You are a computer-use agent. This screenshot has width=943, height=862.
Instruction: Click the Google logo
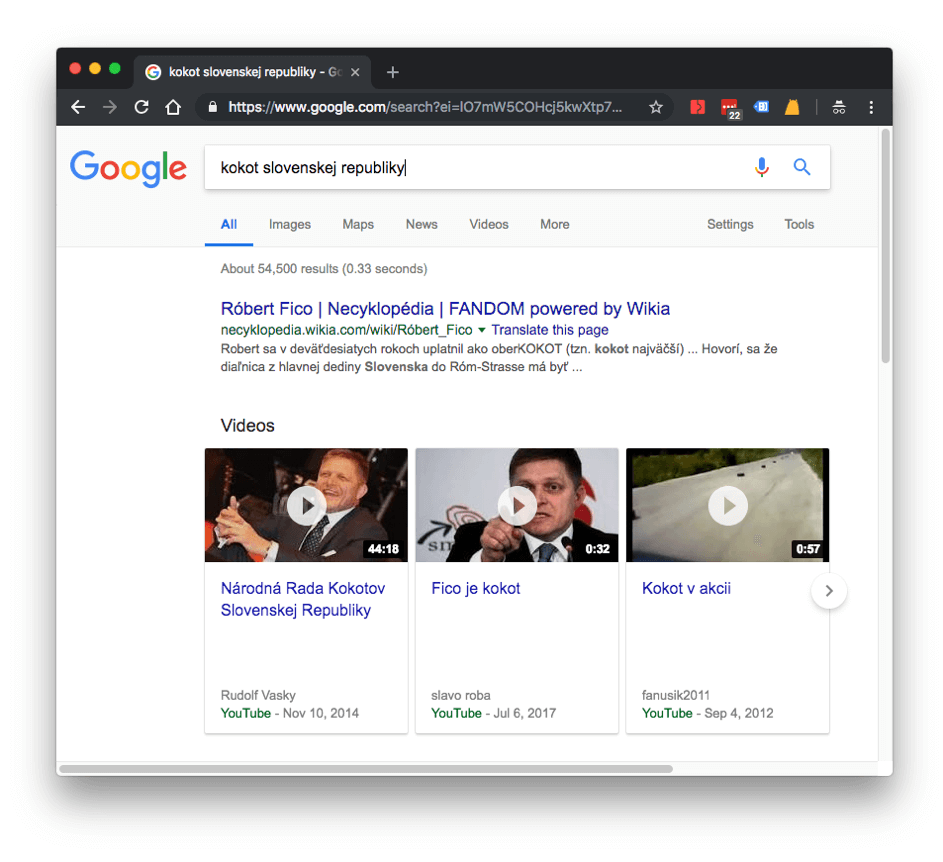pyautogui.click(x=128, y=168)
